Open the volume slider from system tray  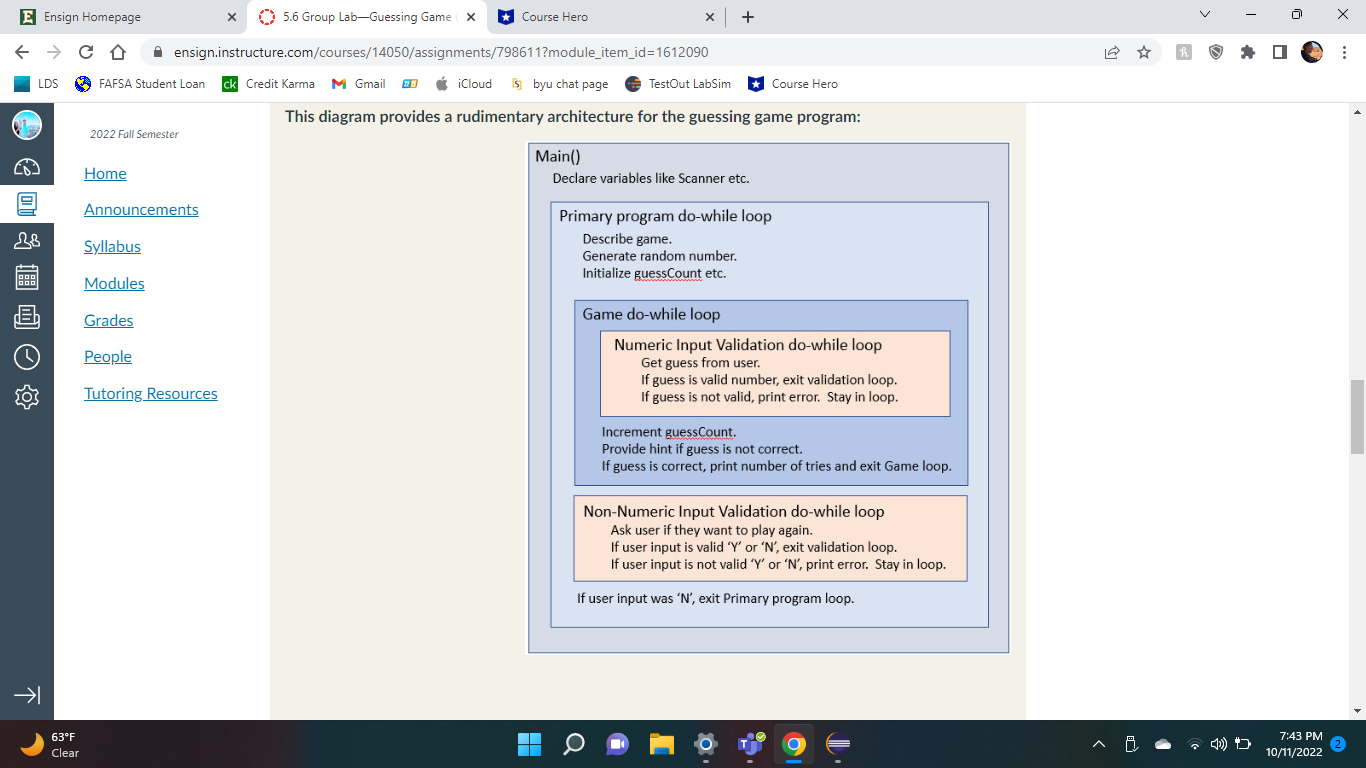(1218, 744)
